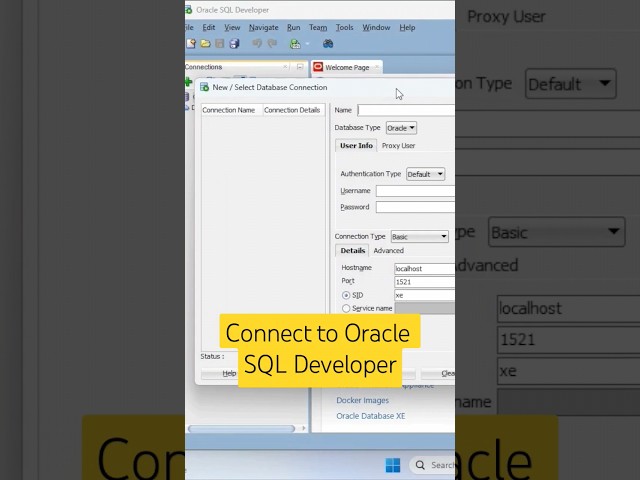This screenshot has height=480, width=640.
Task: Click the Undo toolbar icon
Action: coord(257,43)
